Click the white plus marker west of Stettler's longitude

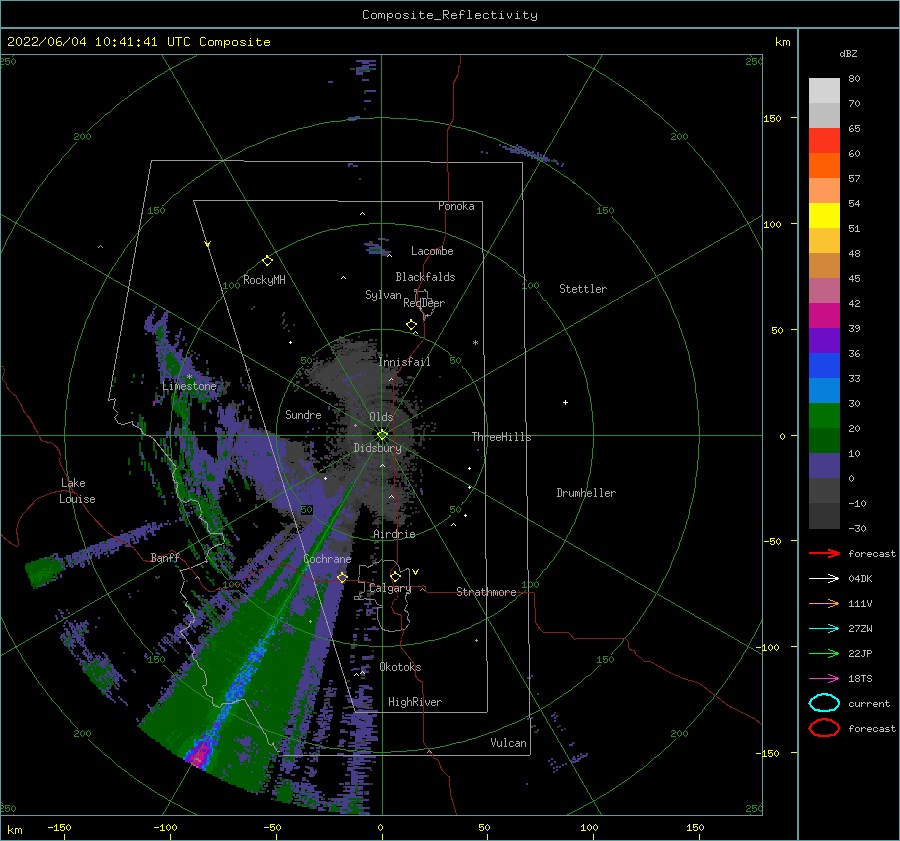point(565,402)
